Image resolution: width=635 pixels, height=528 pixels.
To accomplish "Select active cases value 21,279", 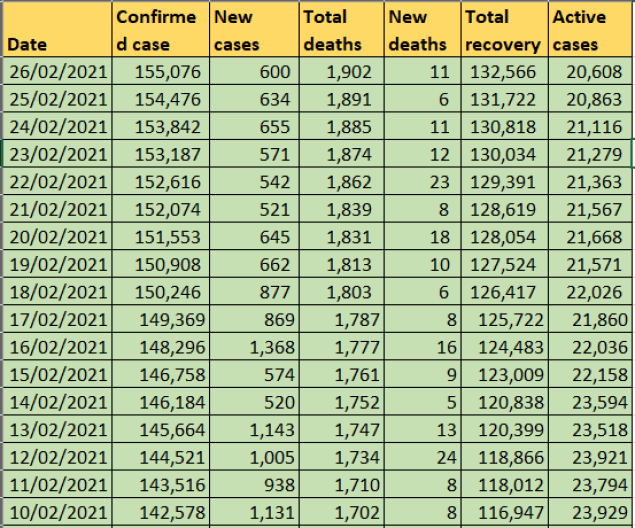I will pyautogui.click(x=589, y=154).
